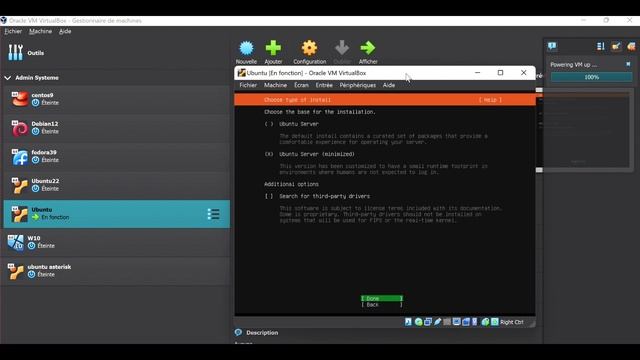Click the status icon after the optical disc
640x360 pixels.
coord(428,322)
